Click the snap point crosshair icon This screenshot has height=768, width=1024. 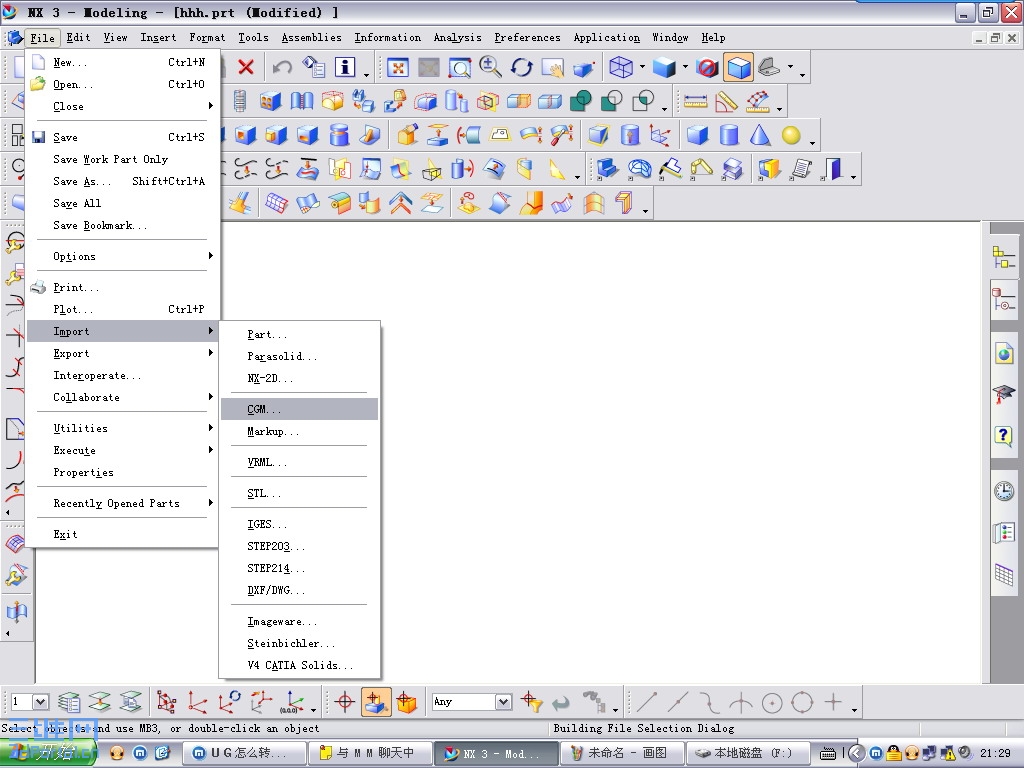344,702
